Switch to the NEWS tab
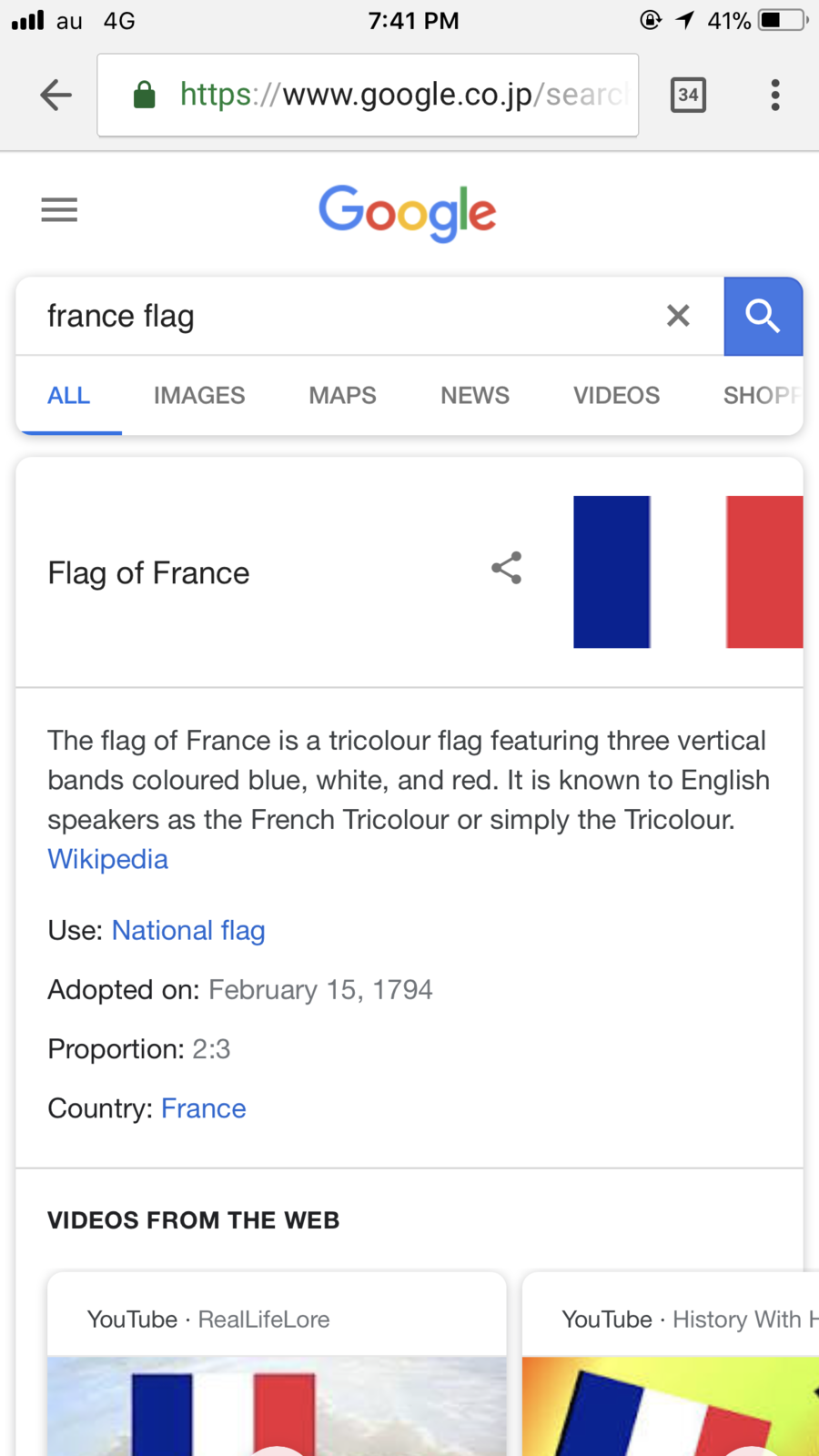Viewport: 819px width, 1456px height. tap(474, 395)
